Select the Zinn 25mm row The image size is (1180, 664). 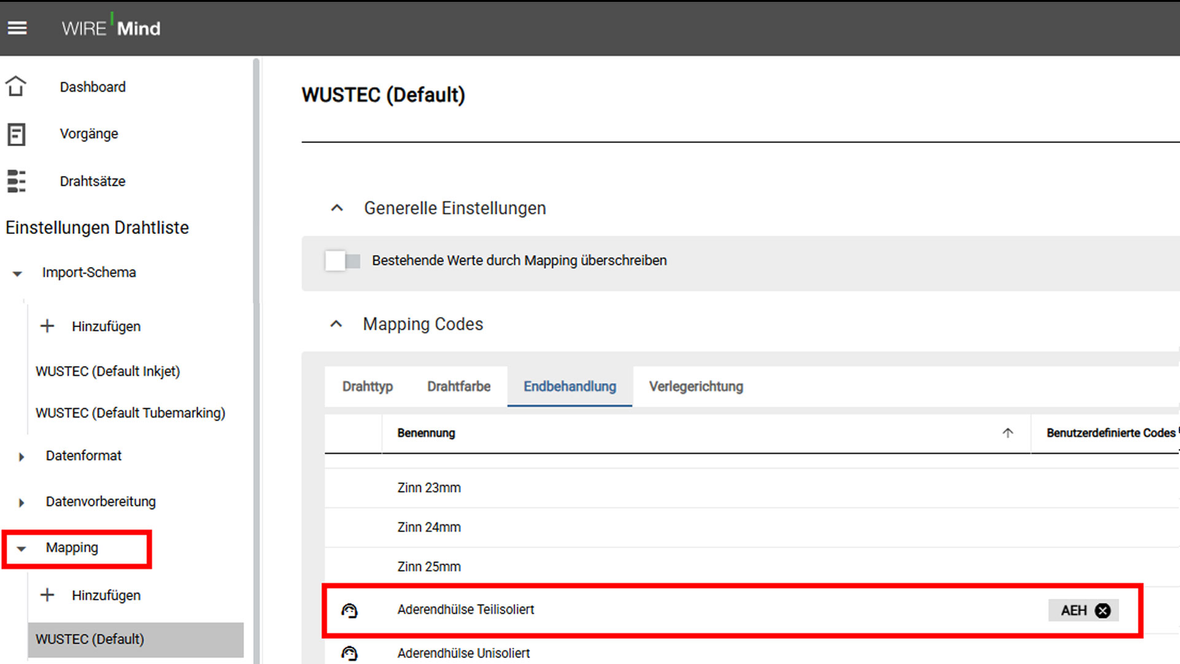pyautogui.click(x=753, y=566)
